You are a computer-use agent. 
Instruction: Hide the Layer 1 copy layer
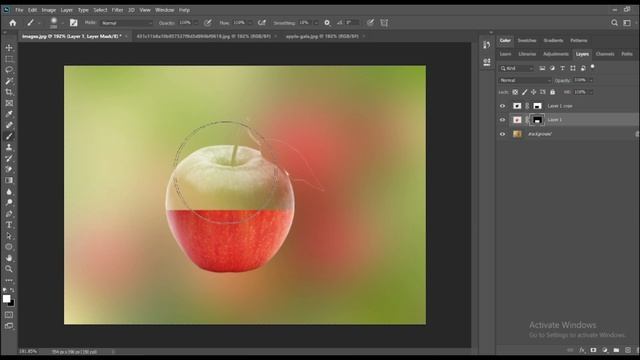[502, 106]
